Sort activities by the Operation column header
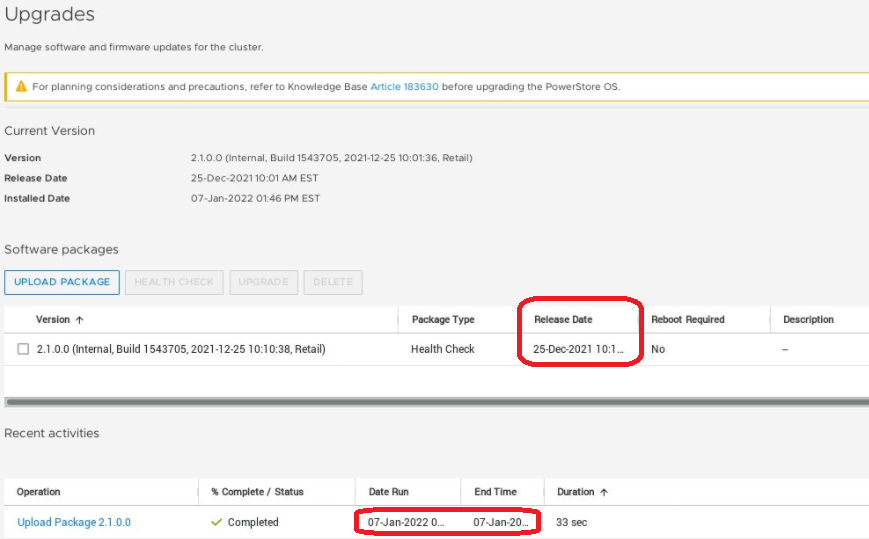This screenshot has width=869, height=539. (39, 492)
